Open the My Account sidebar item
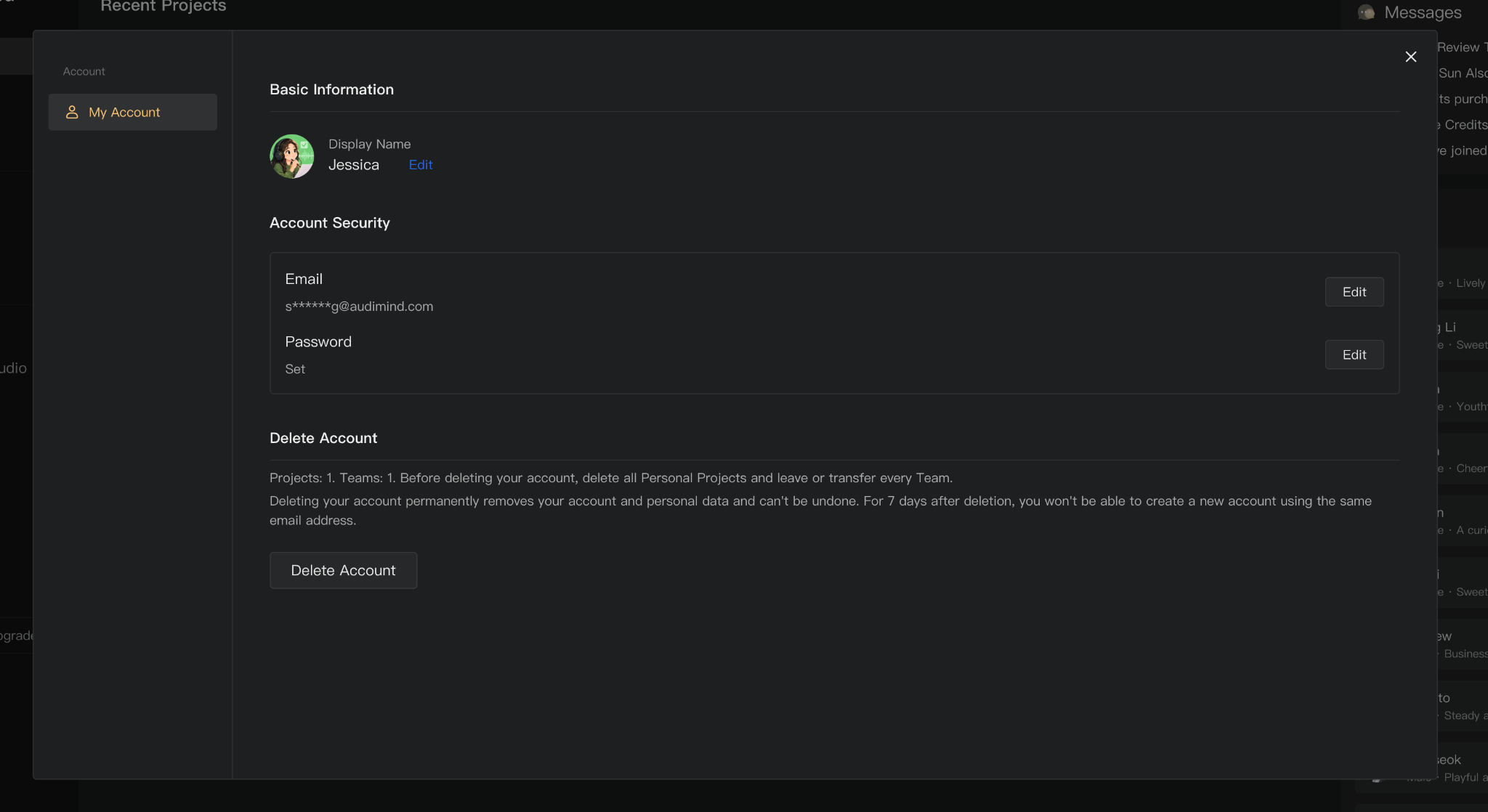Viewport: 1488px width, 812px height. click(x=133, y=112)
